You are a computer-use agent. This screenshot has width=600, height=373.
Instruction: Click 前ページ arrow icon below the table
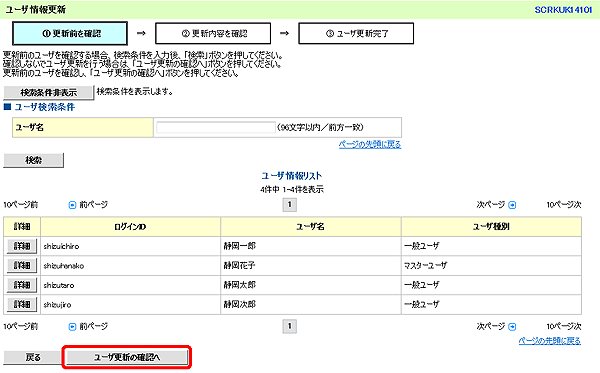72,327
